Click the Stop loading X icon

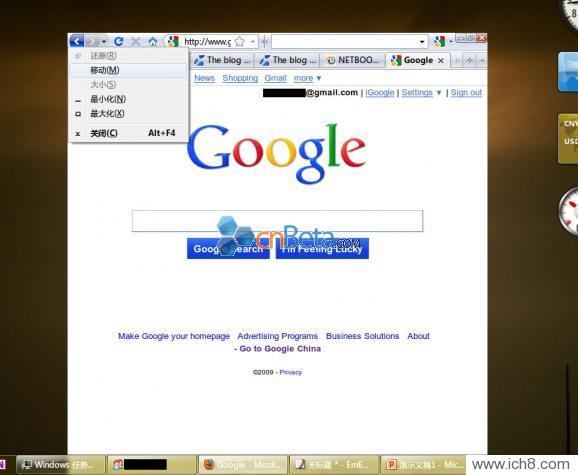click(135, 41)
